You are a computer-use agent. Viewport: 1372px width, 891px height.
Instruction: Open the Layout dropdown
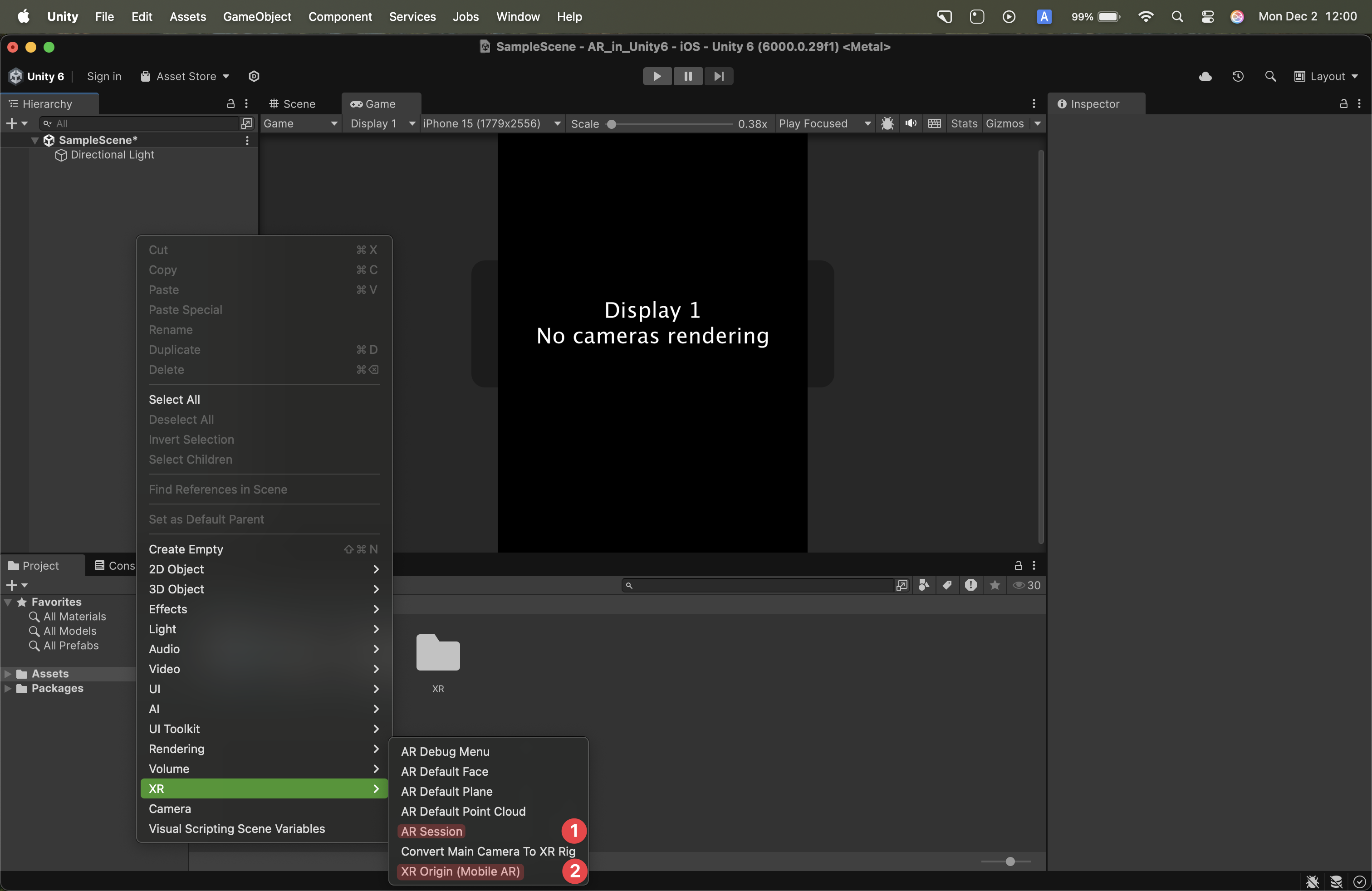(x=1326, y=77)
